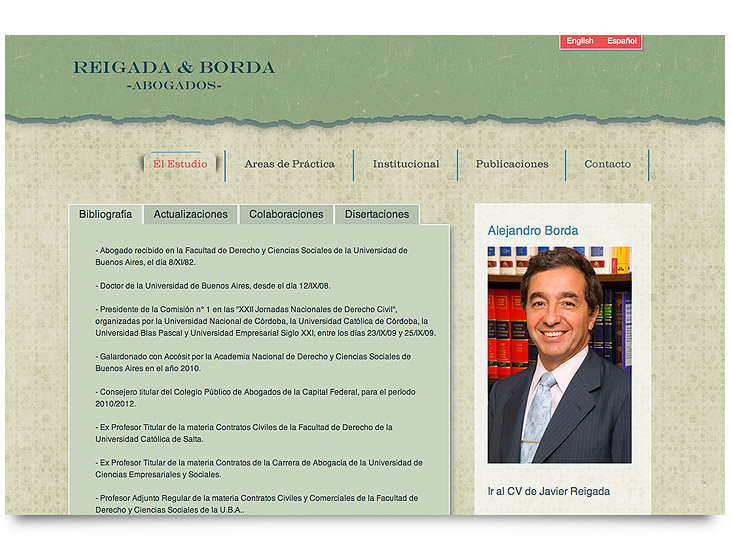
Task: Click the 'Ciencias Empresariales y Sociales' line
Action: 158,474
